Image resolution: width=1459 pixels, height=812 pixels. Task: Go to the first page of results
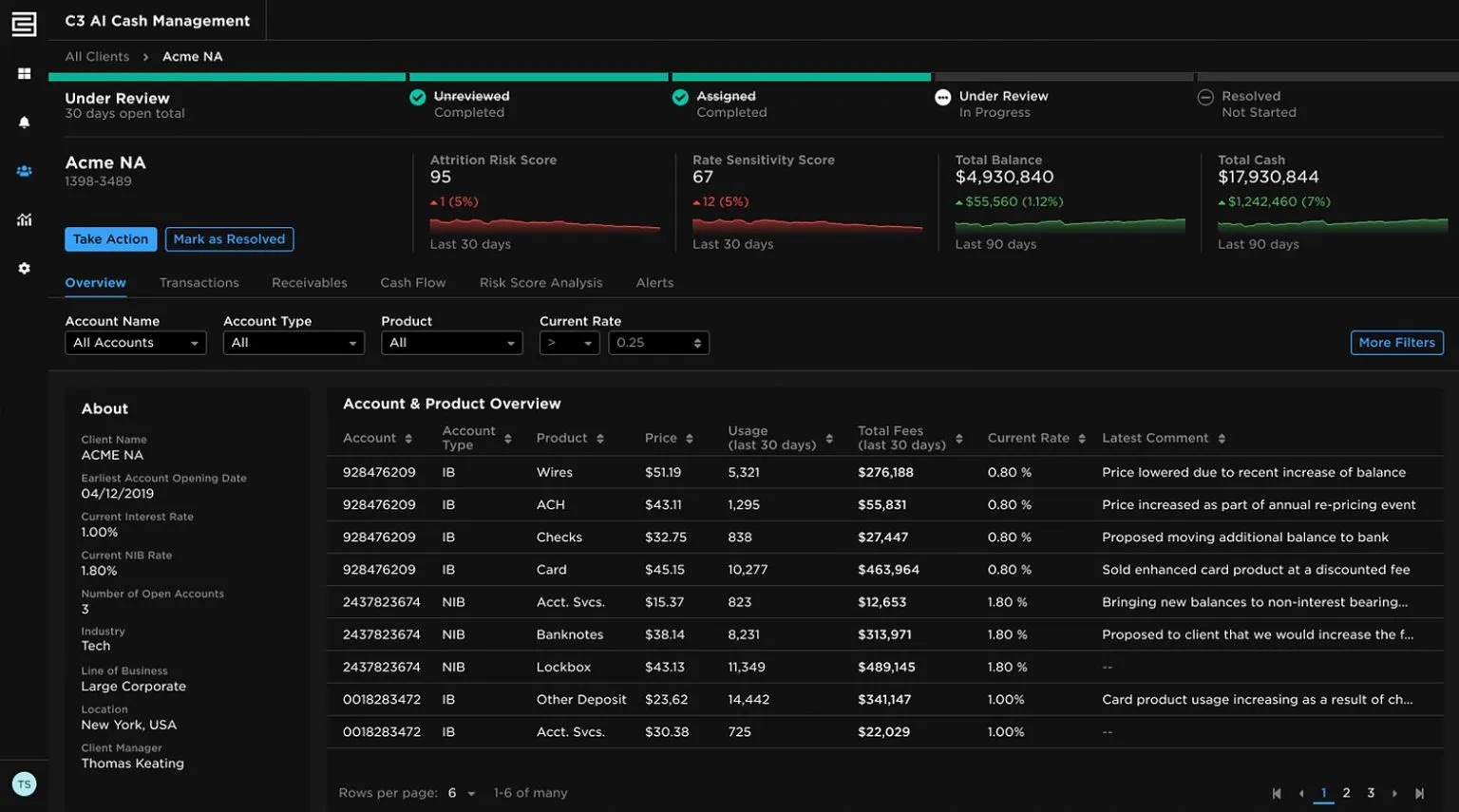pos(1277,794)
